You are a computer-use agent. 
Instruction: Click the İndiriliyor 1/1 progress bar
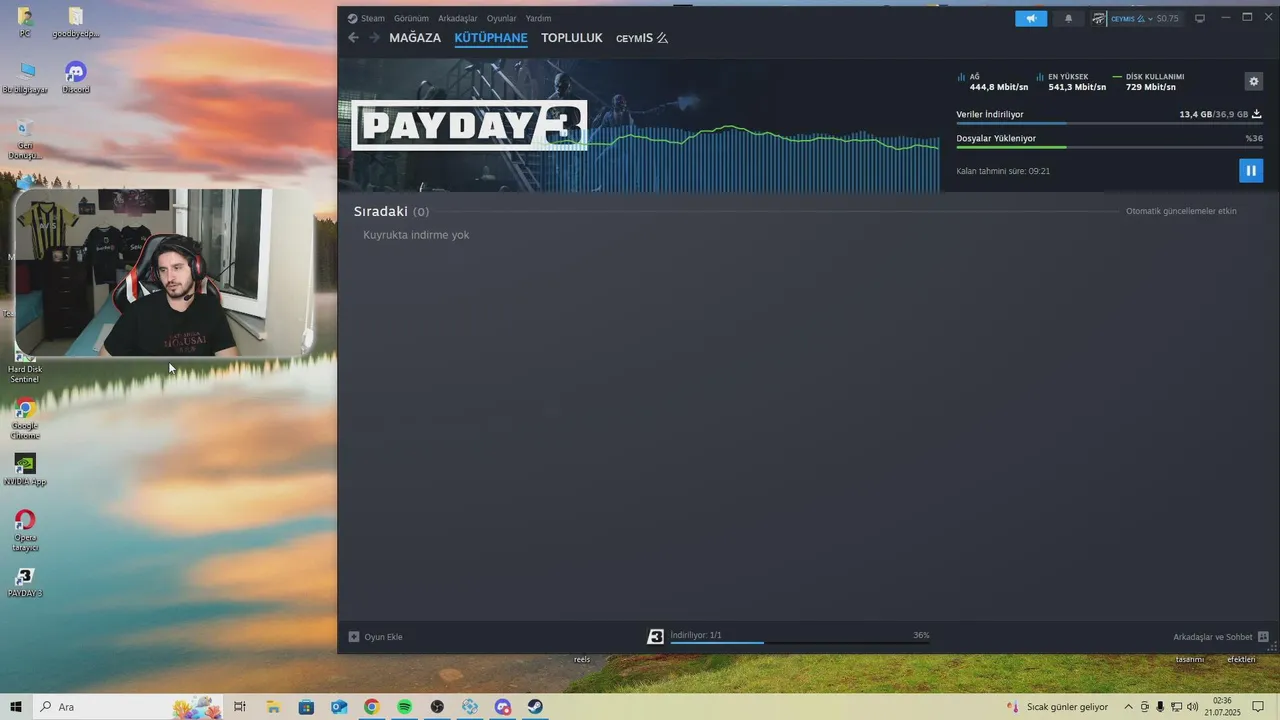click(800, 642)
